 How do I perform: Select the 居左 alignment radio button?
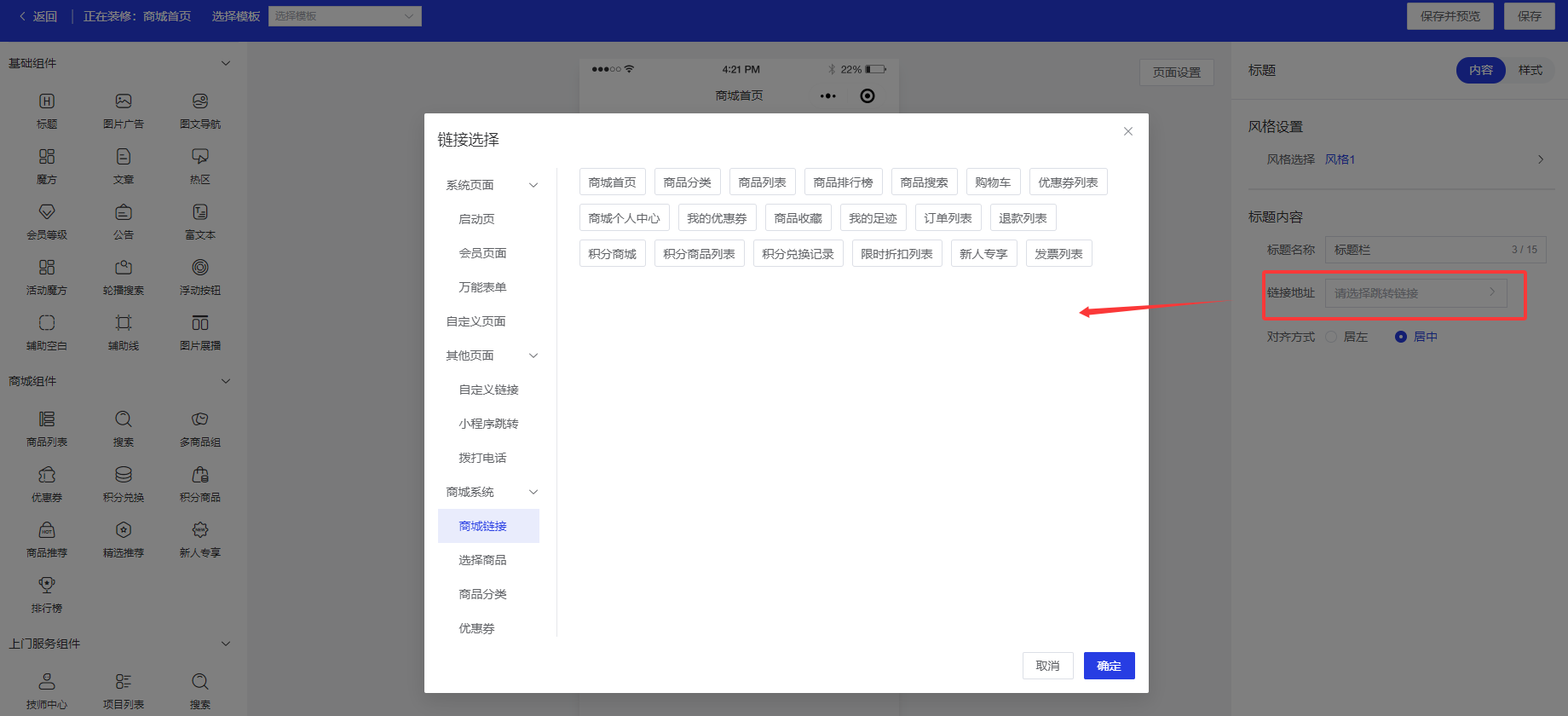(x=1331, y=337)
